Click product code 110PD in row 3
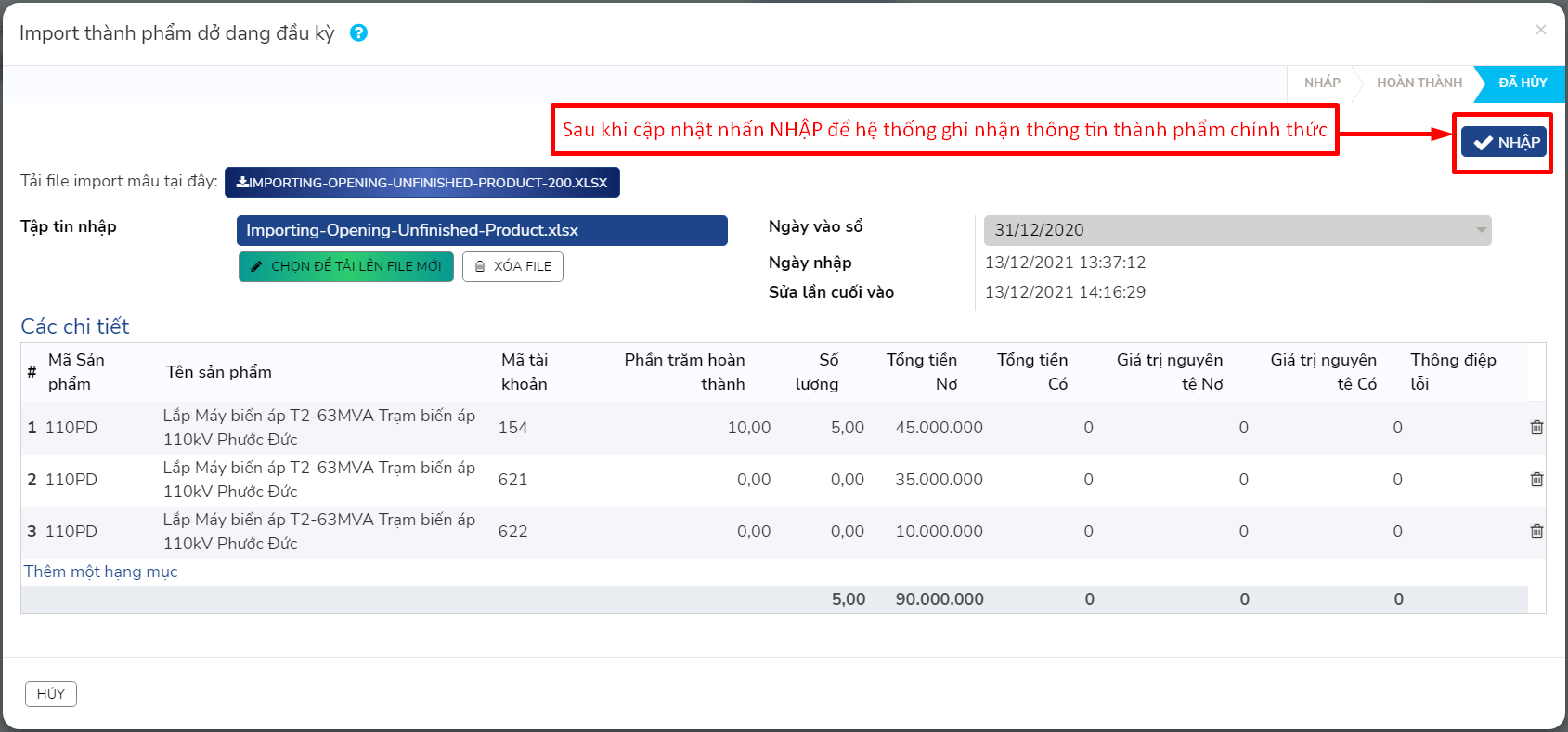Viewport: 1568px width, 732px height. point(71,532)
